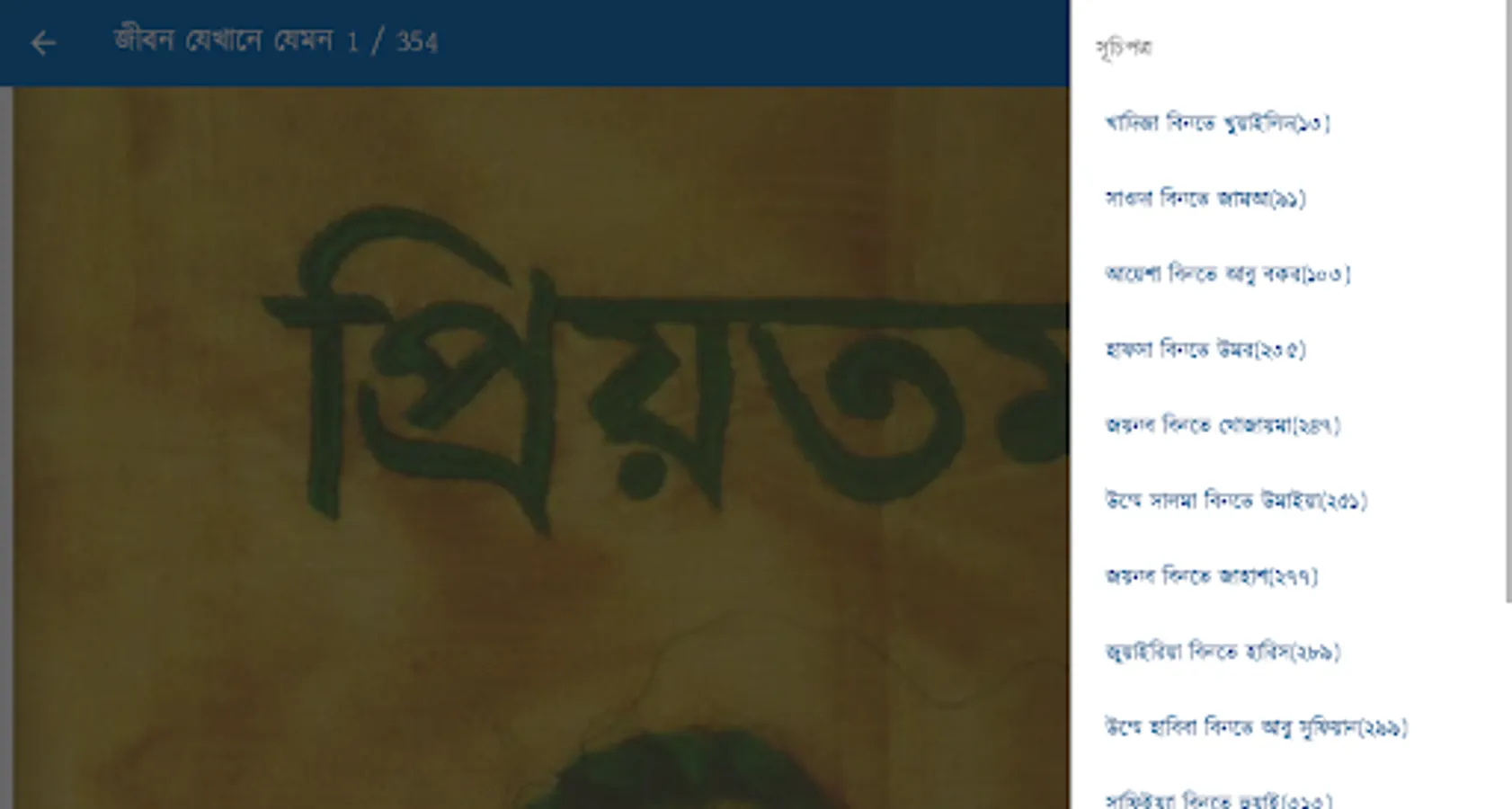Select উম্মে সালমা বিনতে উমাইয়া (২৫১)
This screenshot has width=1512, height=809.
[1236, 500]
